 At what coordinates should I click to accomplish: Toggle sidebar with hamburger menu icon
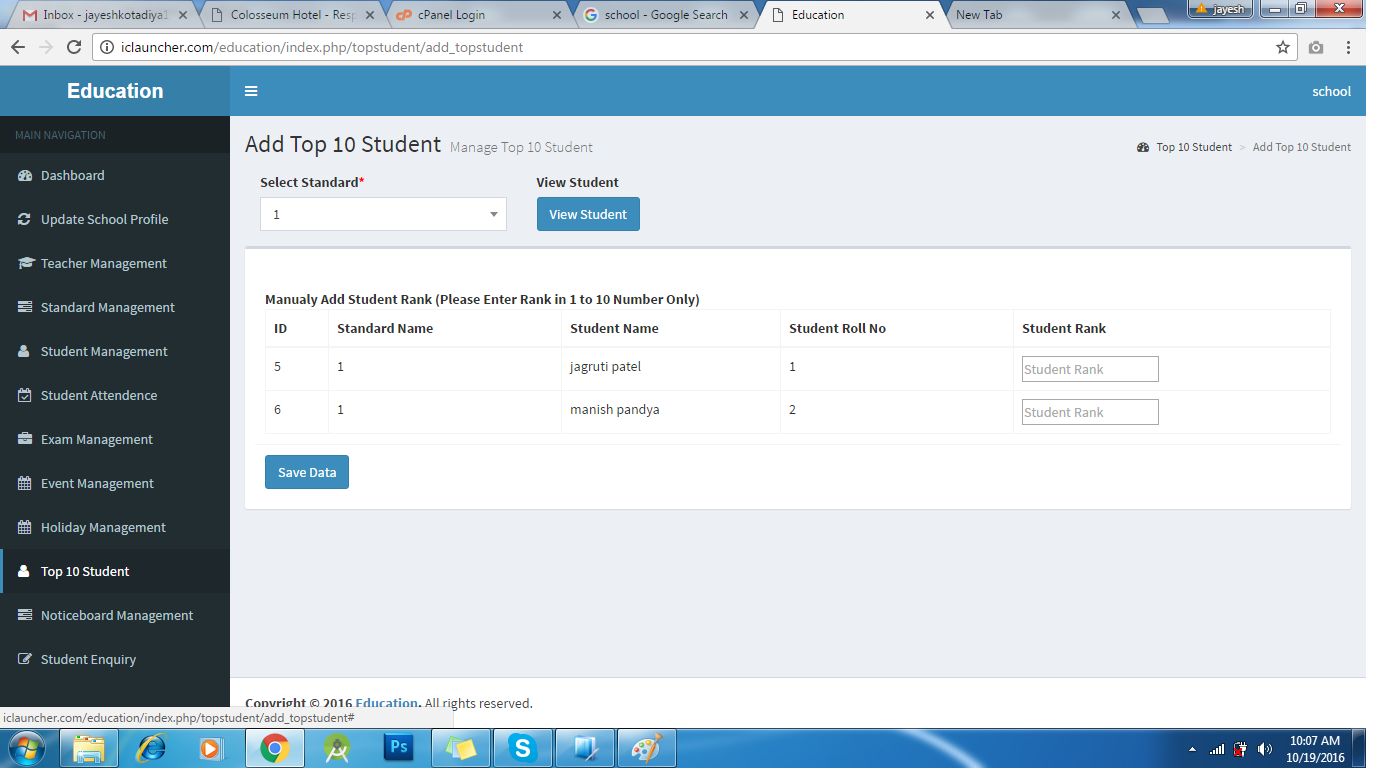click(x=251, y=91)
